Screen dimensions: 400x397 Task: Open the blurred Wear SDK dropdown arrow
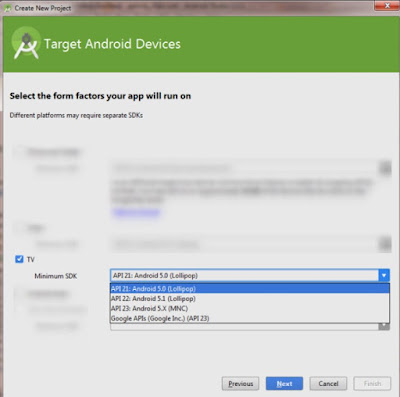pos(385,244)
